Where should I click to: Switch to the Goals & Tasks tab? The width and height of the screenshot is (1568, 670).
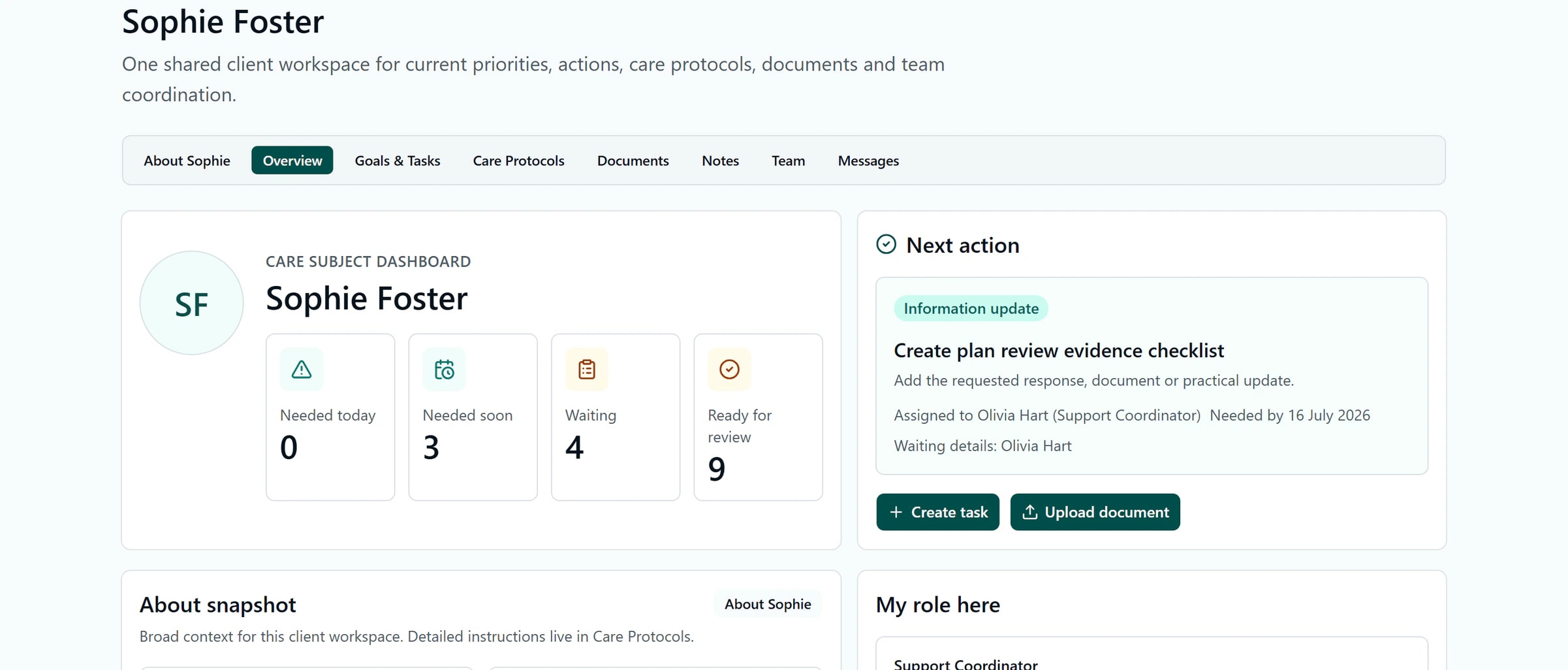(x=398, y=161)
